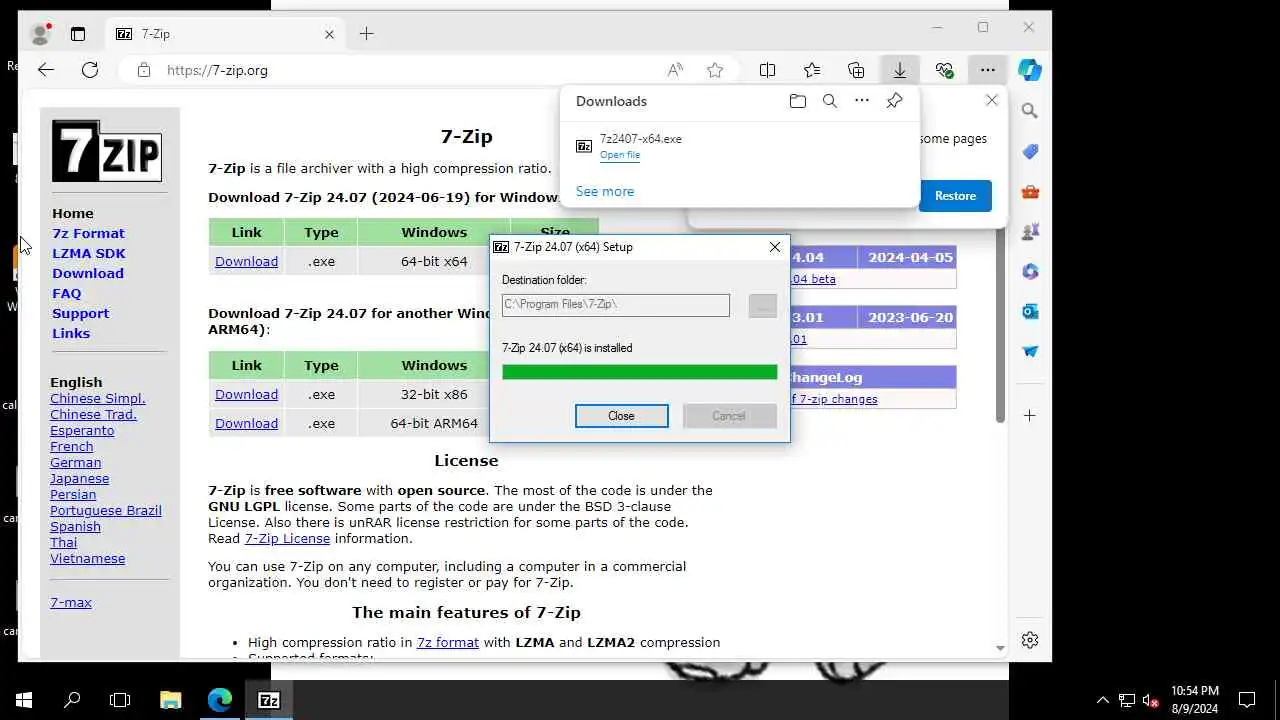This screenshot has height=720, width=1280.
Task: Open Edge Settings and more menu
Action: [988, 70]
